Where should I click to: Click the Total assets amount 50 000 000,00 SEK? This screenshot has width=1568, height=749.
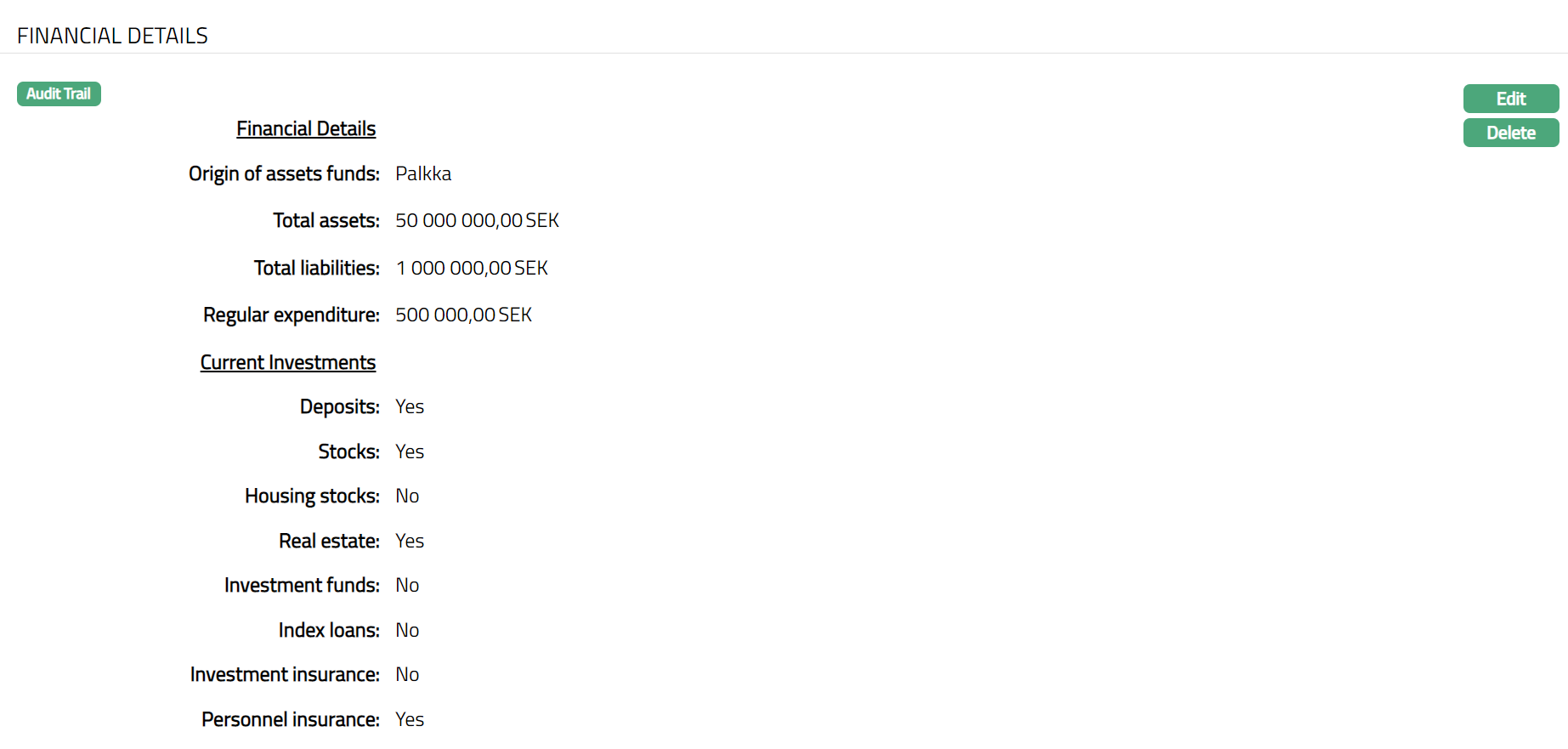click(477, 220)
